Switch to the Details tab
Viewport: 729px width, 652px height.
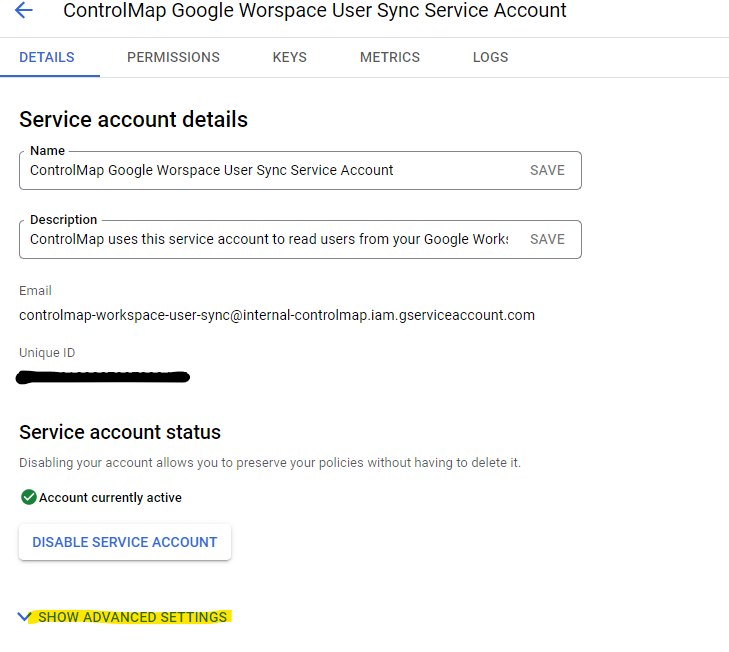(x=47, y=57)
